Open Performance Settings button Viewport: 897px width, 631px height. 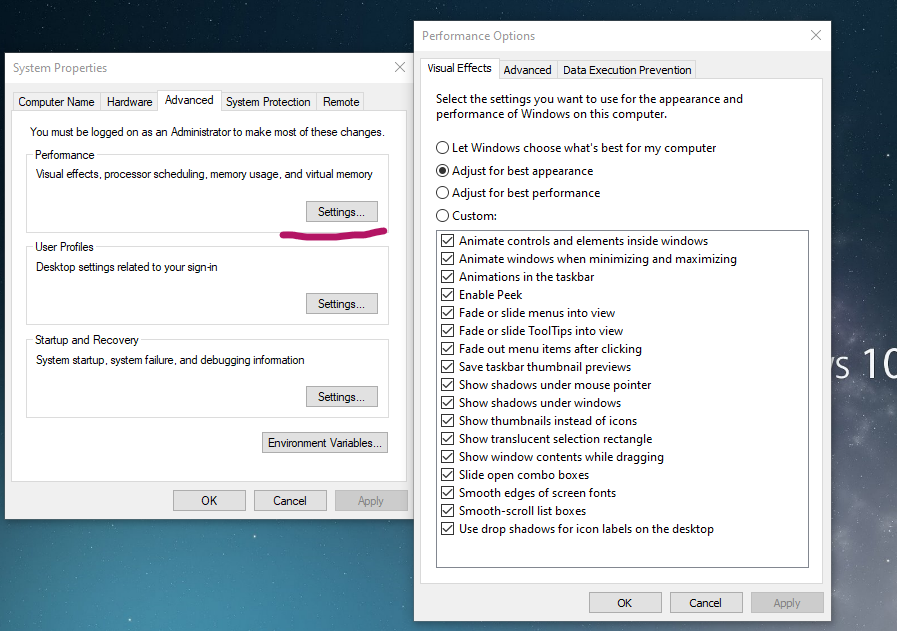(342, 212)
